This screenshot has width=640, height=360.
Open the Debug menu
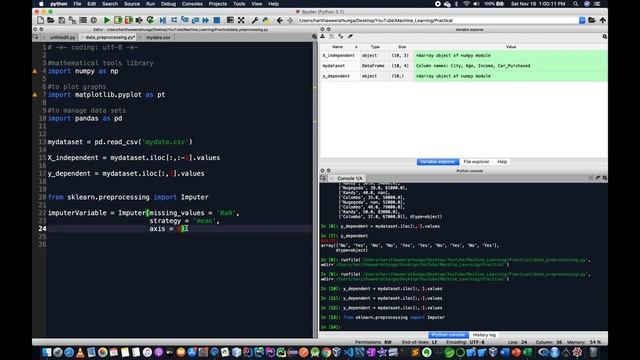168,4
